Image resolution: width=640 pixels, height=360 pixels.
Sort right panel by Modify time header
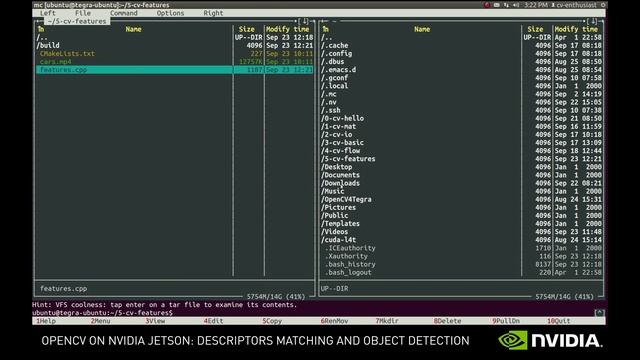pyautogui.click(x=576, y=29)
